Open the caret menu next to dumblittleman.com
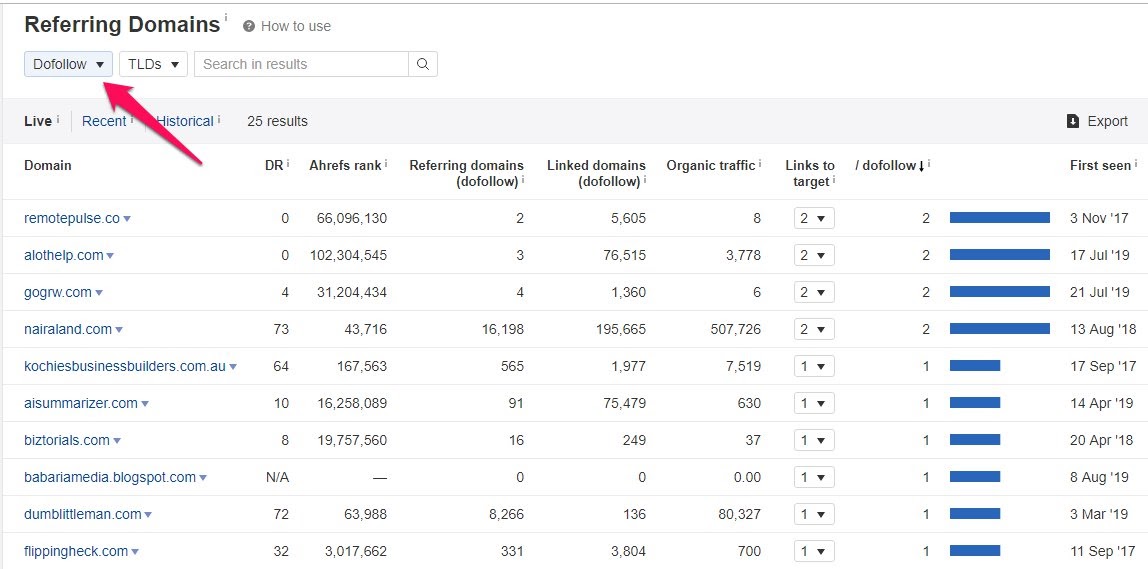 (148, 515)
